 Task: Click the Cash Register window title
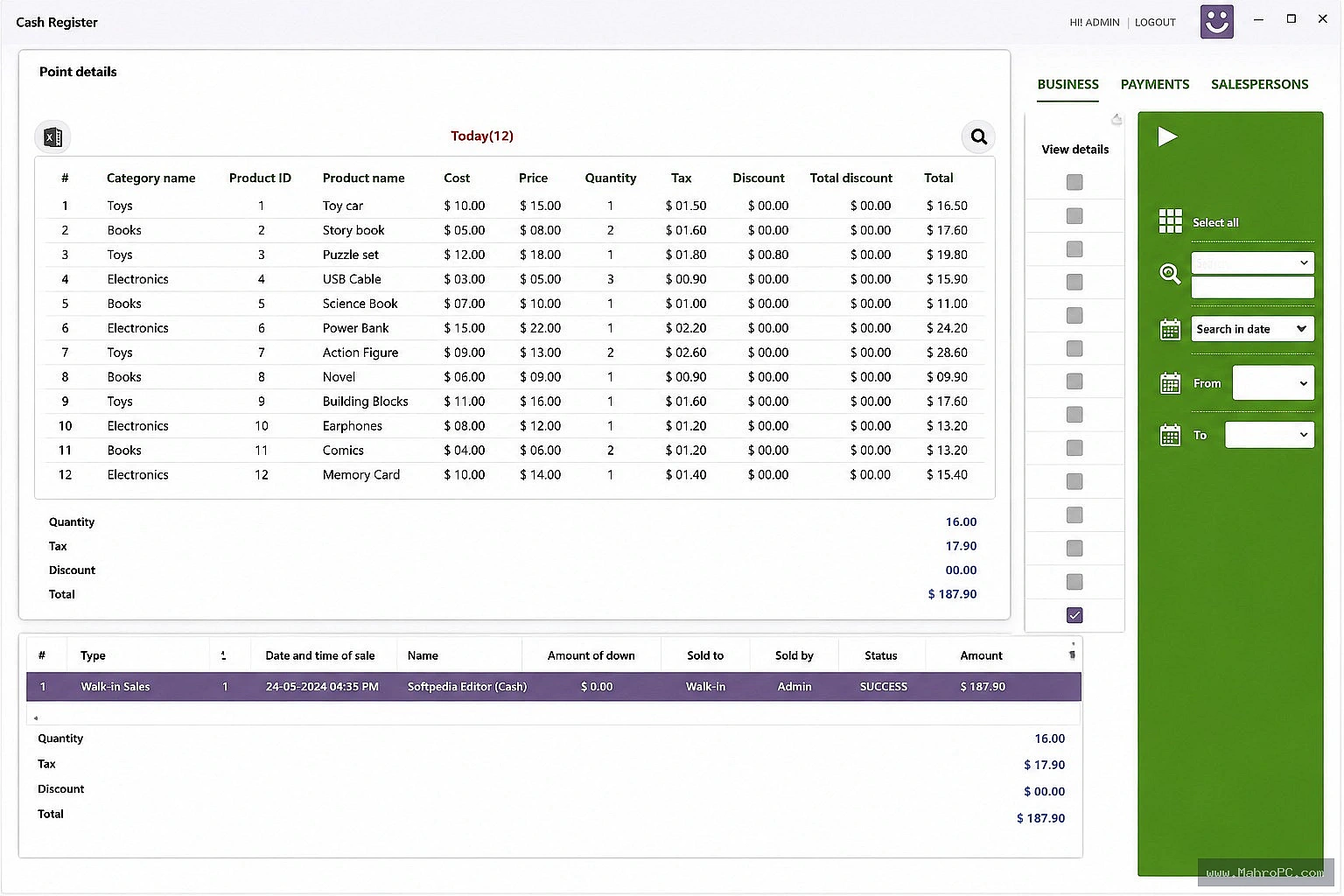click(57, 22)
